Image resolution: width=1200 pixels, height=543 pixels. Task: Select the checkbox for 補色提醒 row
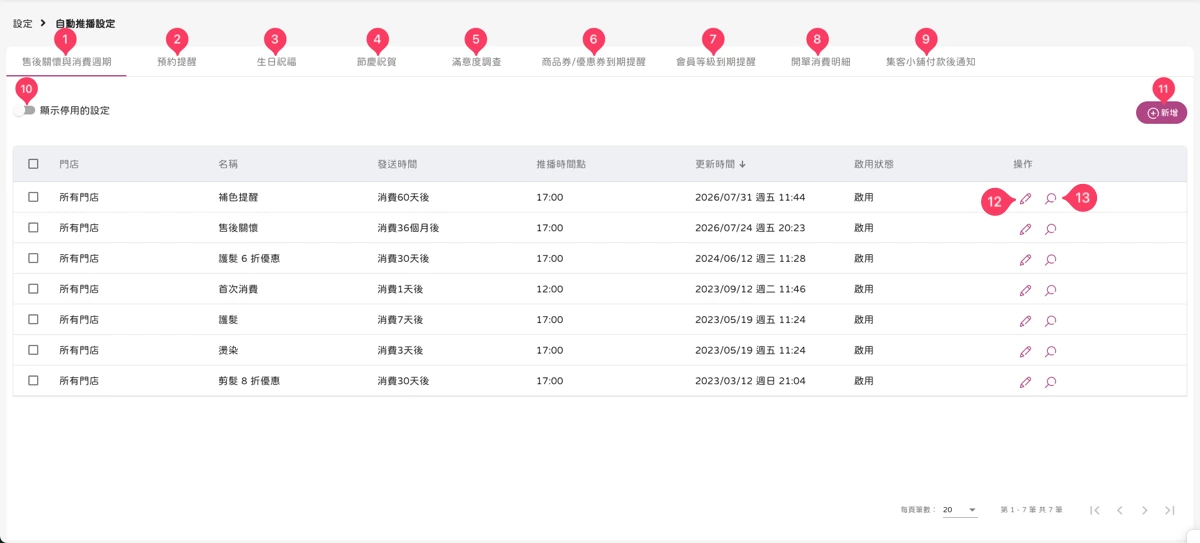click(33, 197)
